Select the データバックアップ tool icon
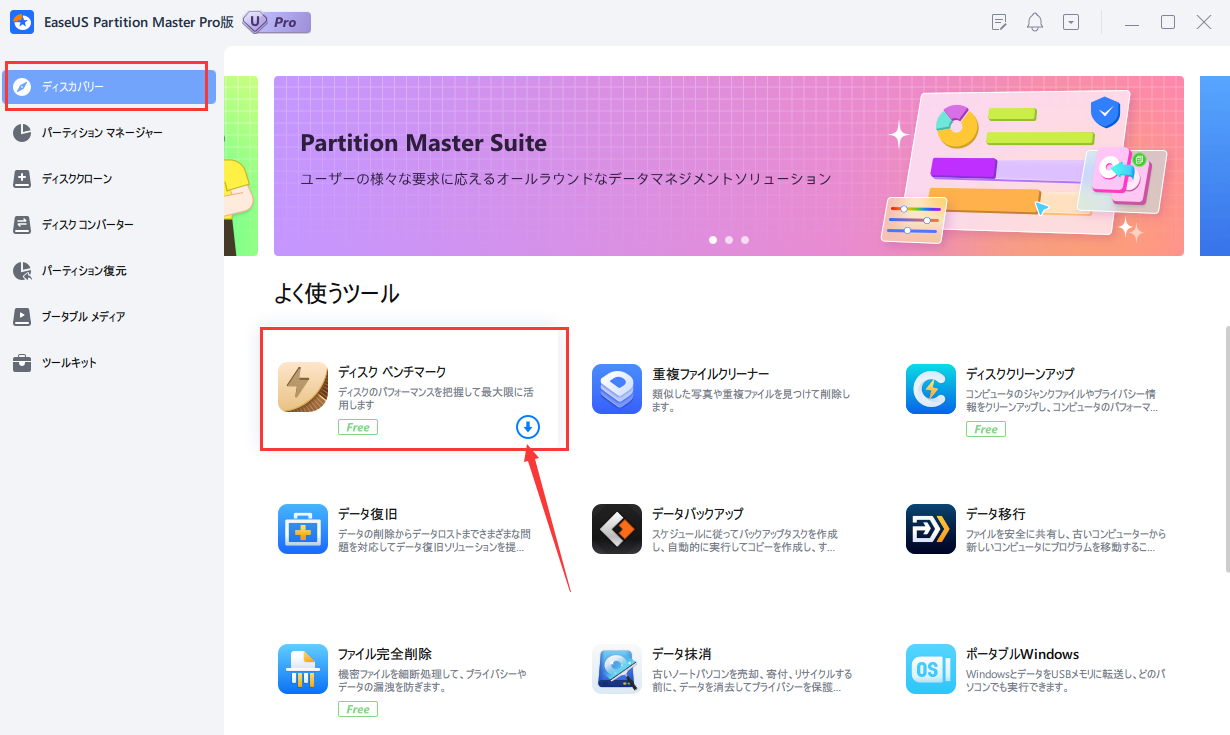This screenshot has width=1230, height=735. (617, 529)
